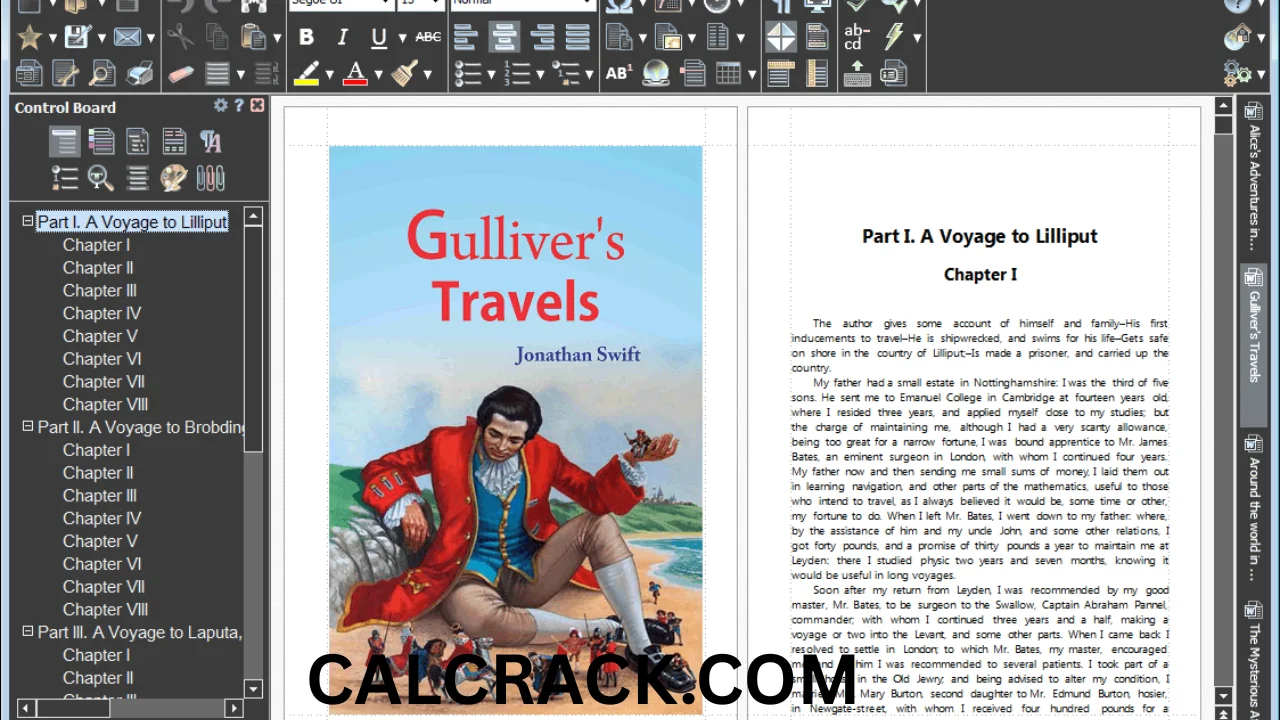Collapse Part III. A Voyage to Laputa
This screenshot has height=720, width=1280.
28,631
